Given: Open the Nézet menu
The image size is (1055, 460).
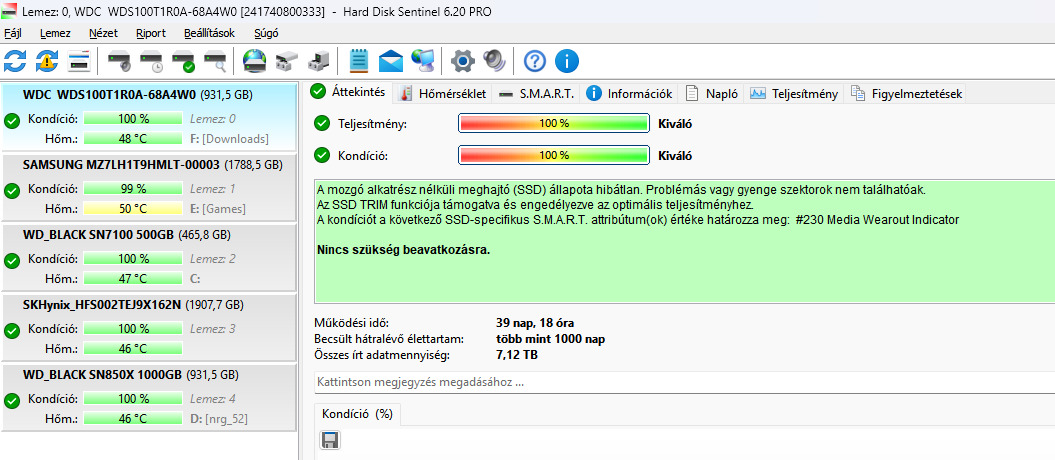Looking at the screenshot, I should tap(103, 33).
